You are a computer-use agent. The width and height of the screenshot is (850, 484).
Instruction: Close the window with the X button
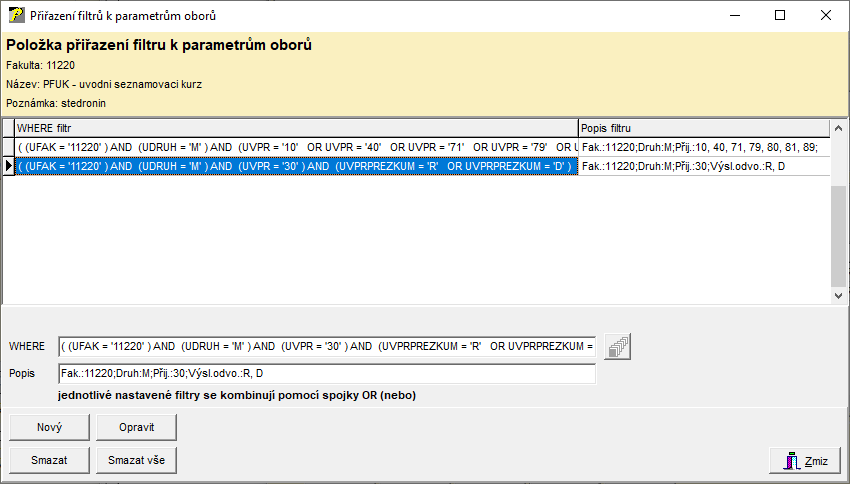(825, 16)
